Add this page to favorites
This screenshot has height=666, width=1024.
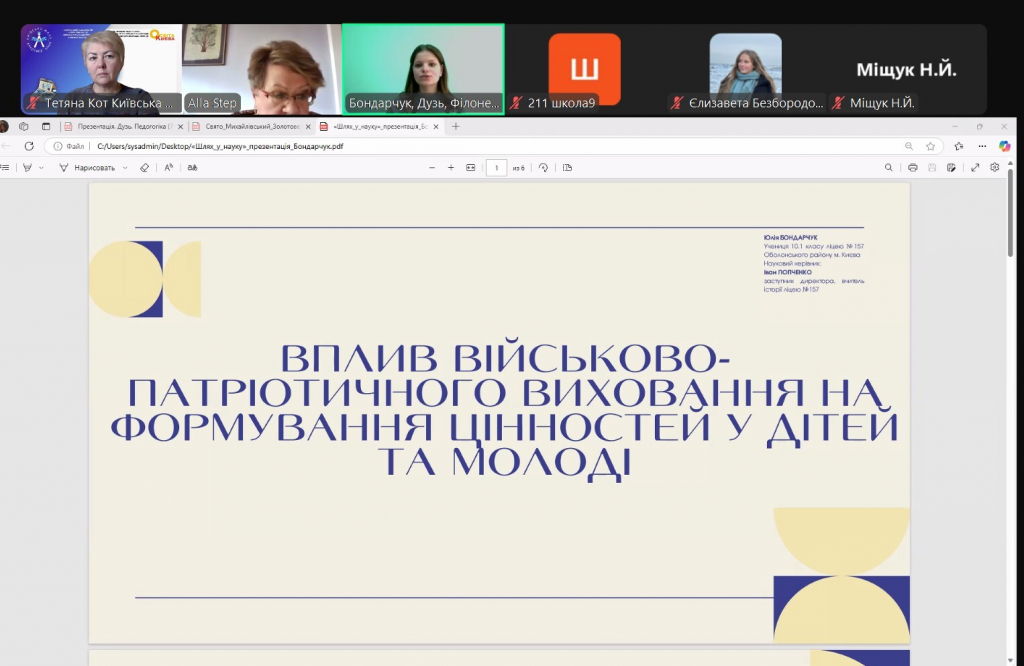coord(931,146)
